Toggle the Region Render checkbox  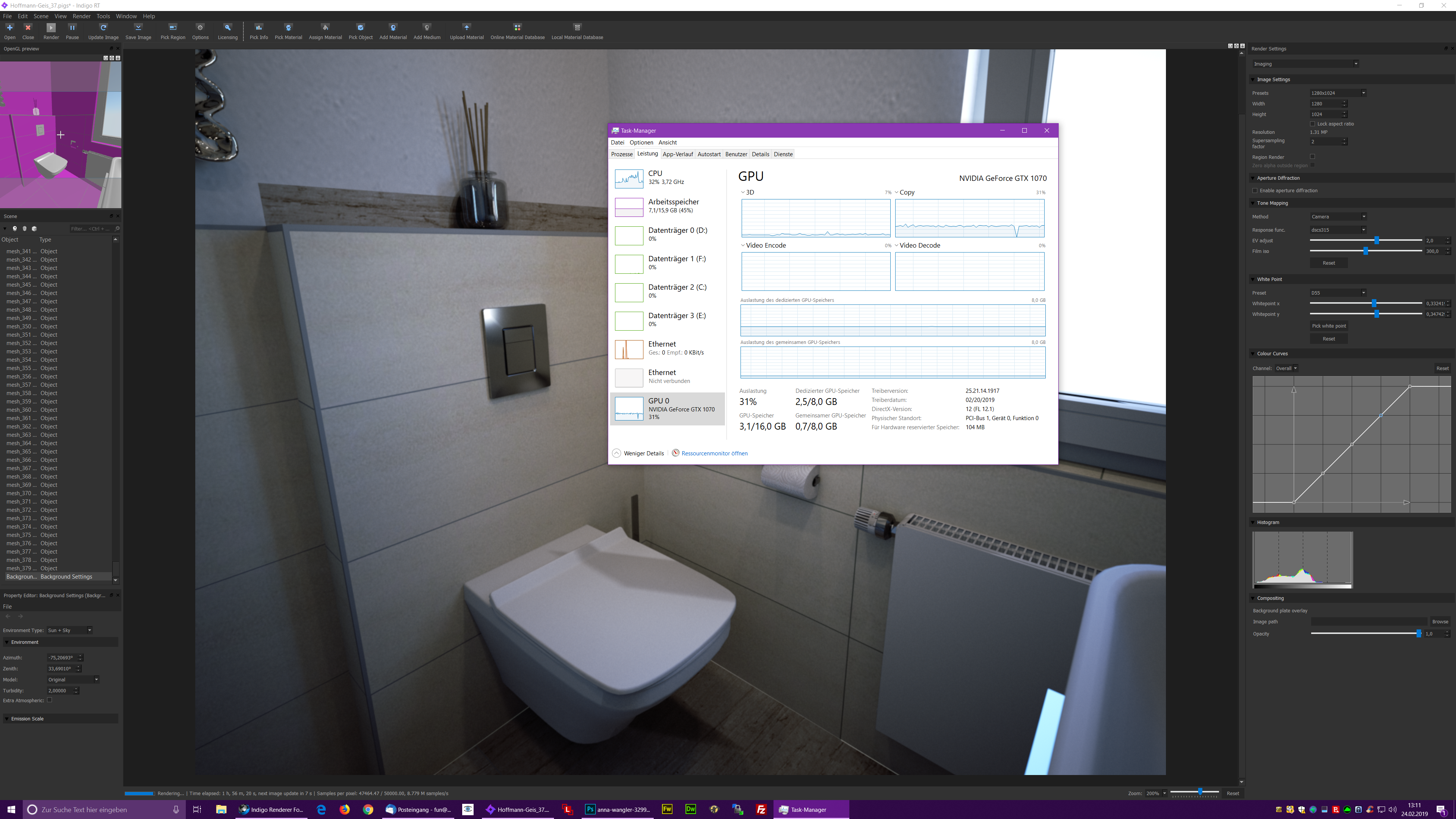[1312, 157]
